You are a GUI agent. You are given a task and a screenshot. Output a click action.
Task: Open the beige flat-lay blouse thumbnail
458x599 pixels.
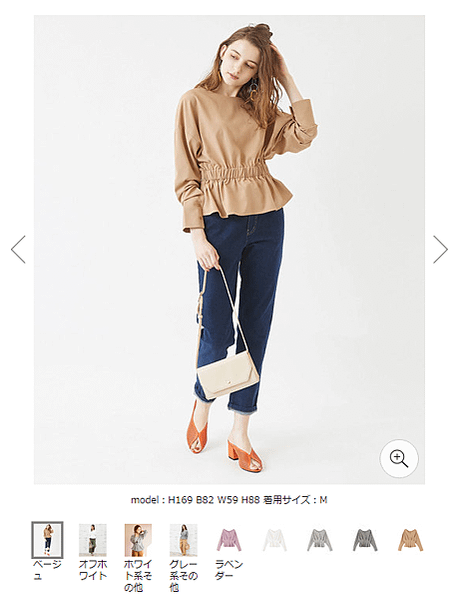click(411, 540)
